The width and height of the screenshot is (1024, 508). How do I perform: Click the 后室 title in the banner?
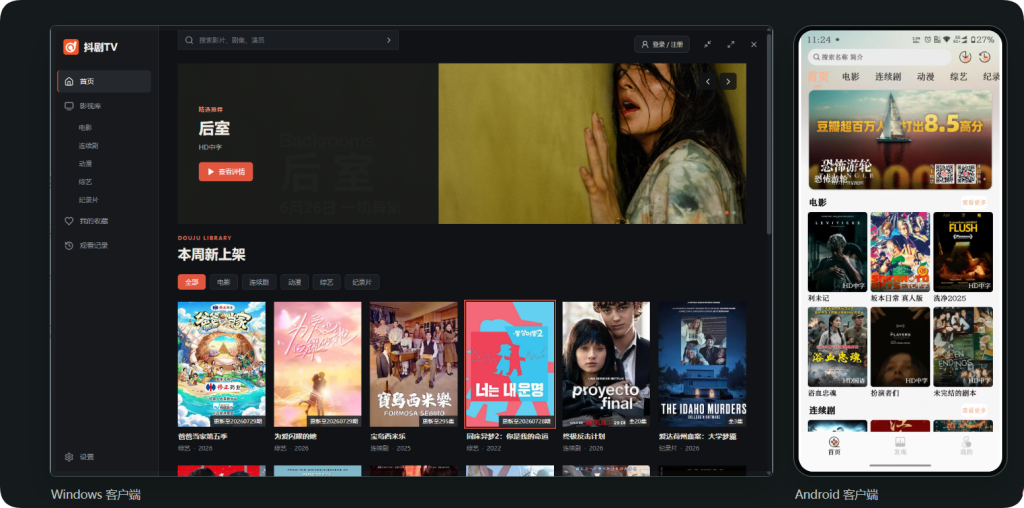pyautogui.click(x=214, y=129)
